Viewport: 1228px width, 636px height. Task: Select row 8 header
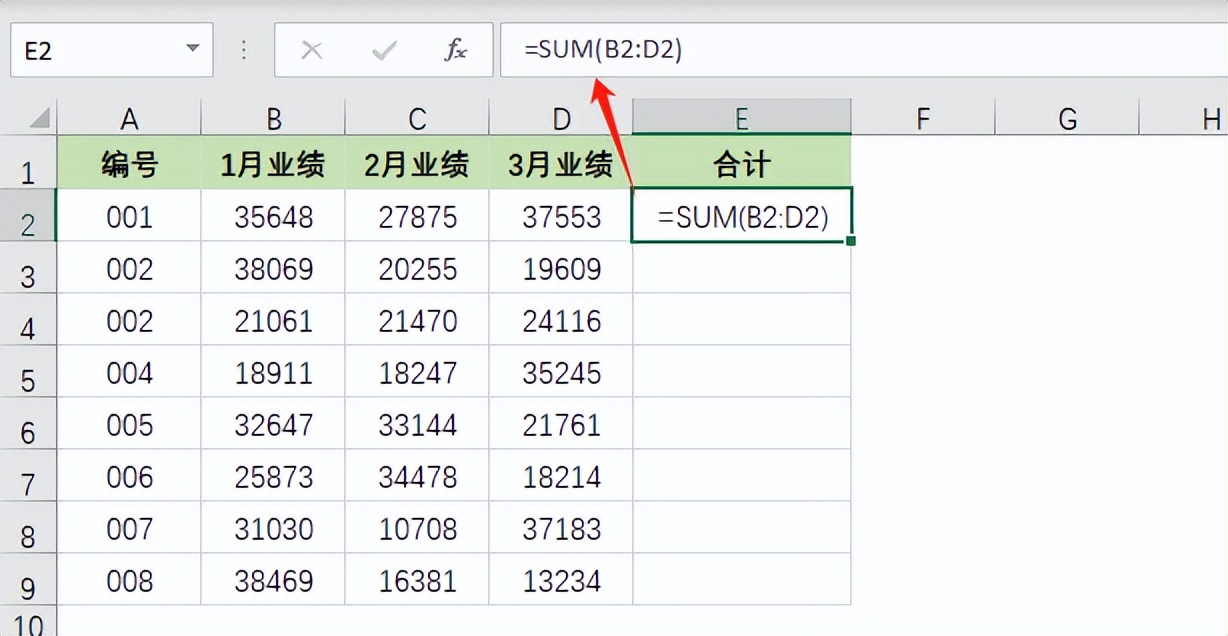pos(28,528)
